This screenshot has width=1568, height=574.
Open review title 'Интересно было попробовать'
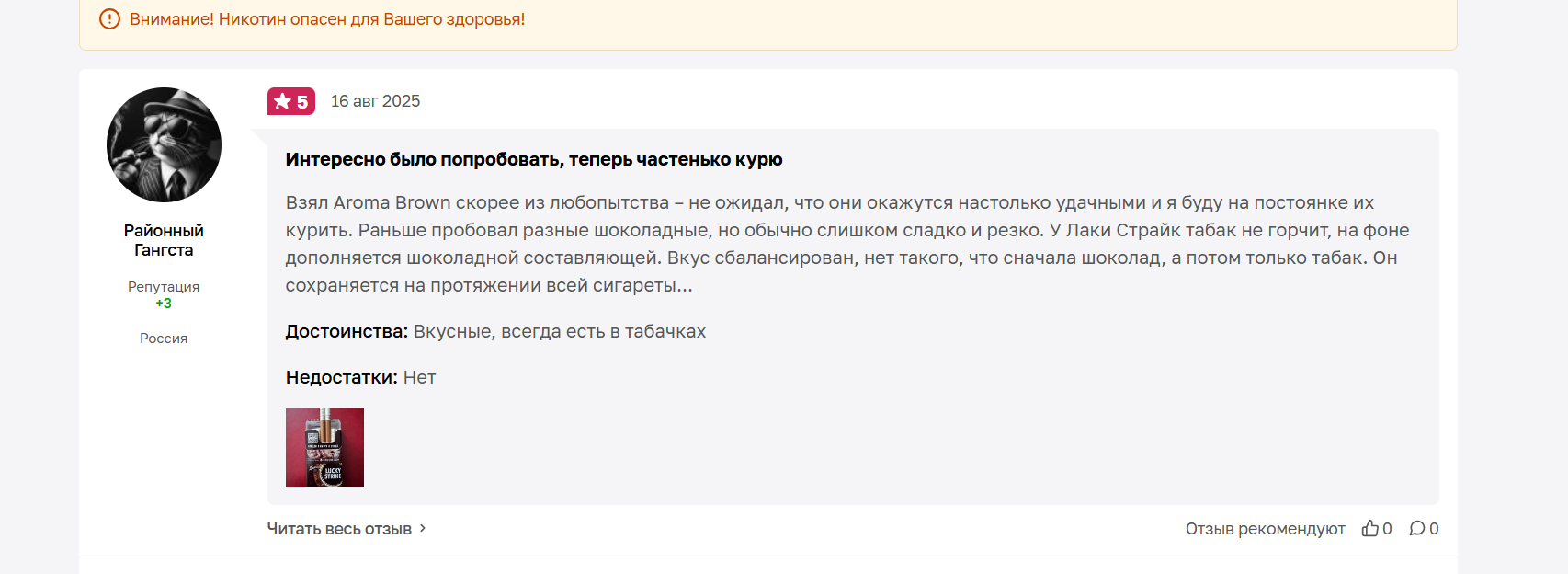tap(534, 159)
